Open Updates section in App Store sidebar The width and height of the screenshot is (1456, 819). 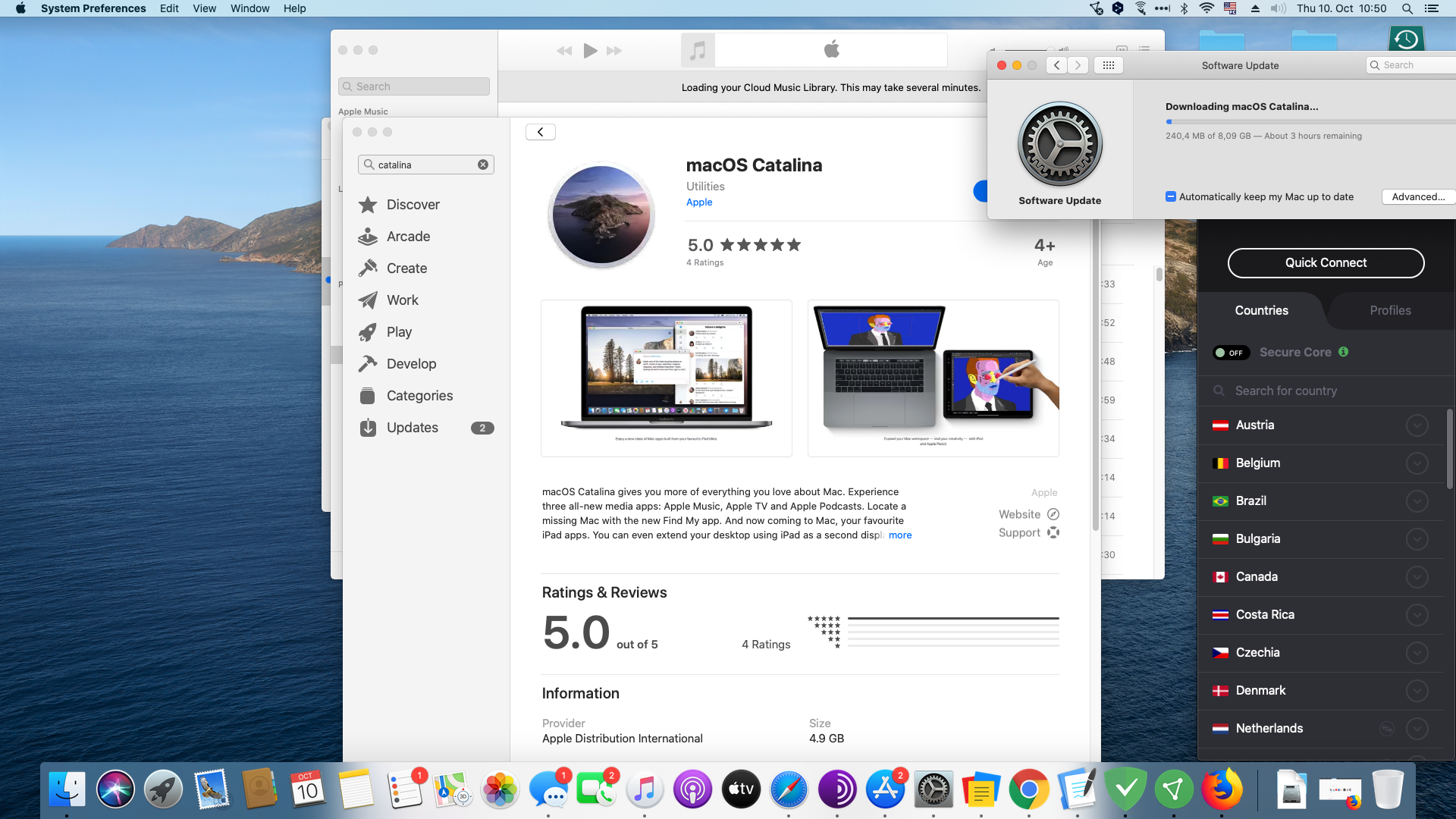click(425, 428)
